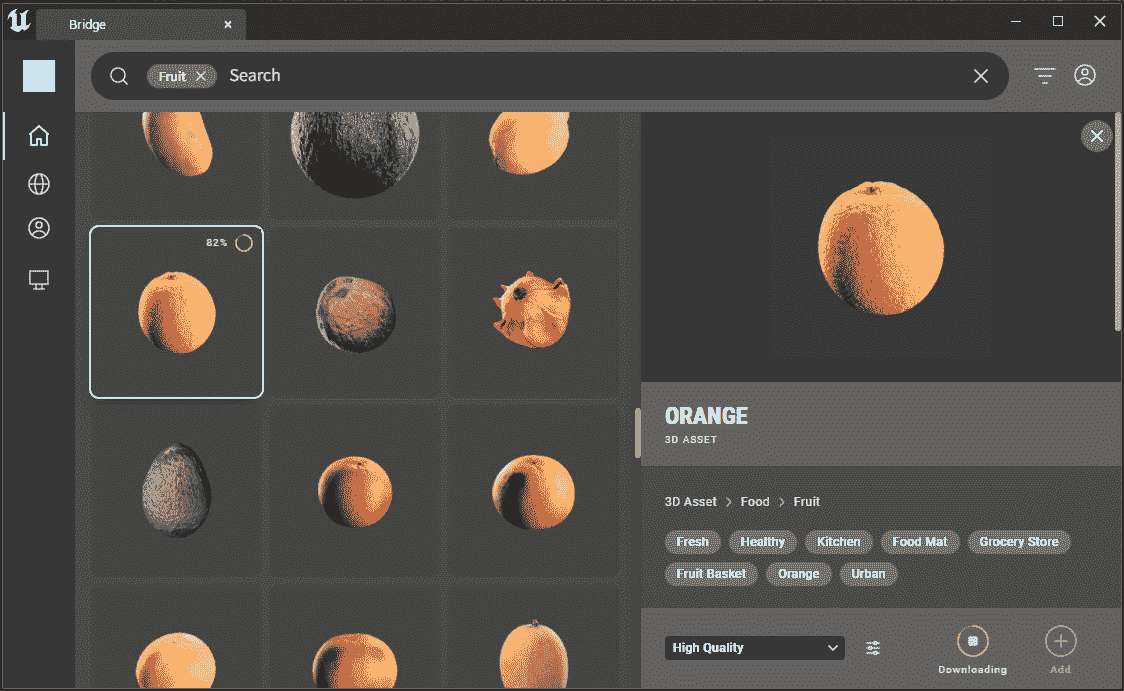This screenshot has height=691, width=1124.
Task: Click the magnifying glass search icon
Action: point(118,75)
